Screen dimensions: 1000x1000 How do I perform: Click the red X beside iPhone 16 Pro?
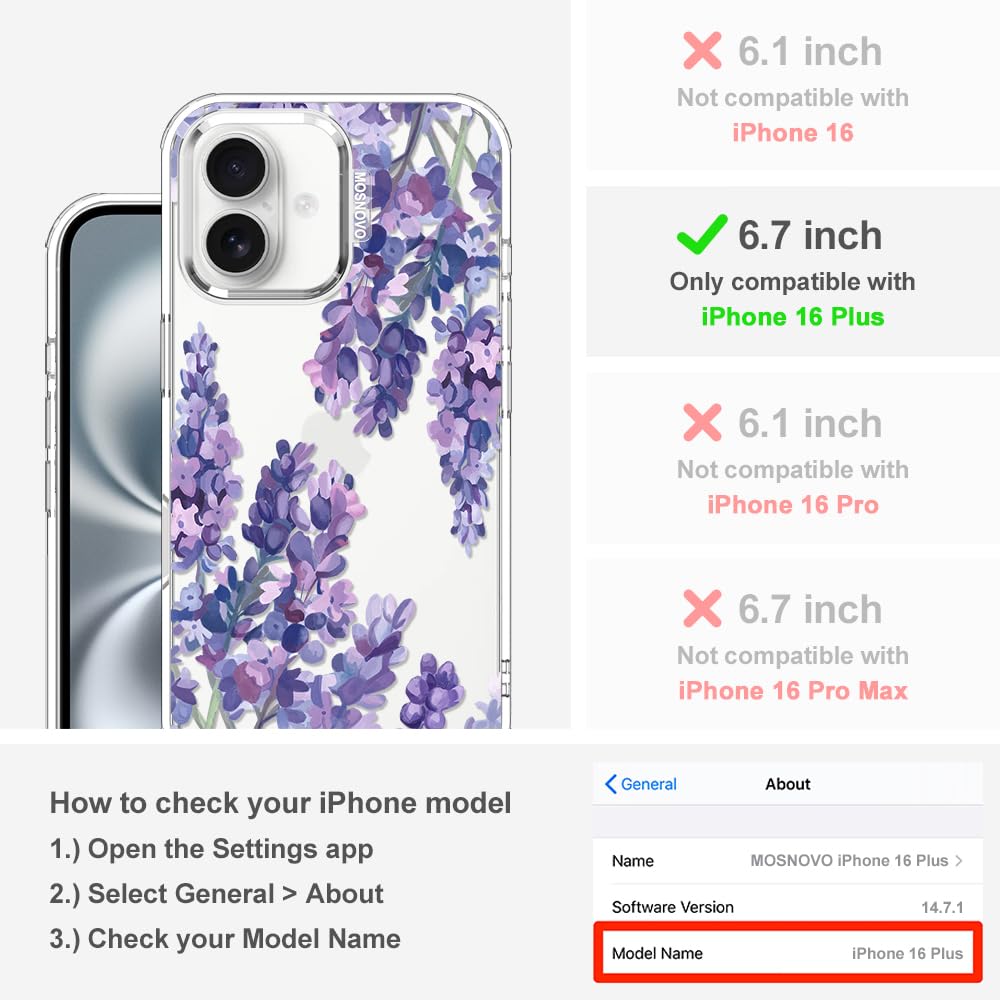point(702,422)
